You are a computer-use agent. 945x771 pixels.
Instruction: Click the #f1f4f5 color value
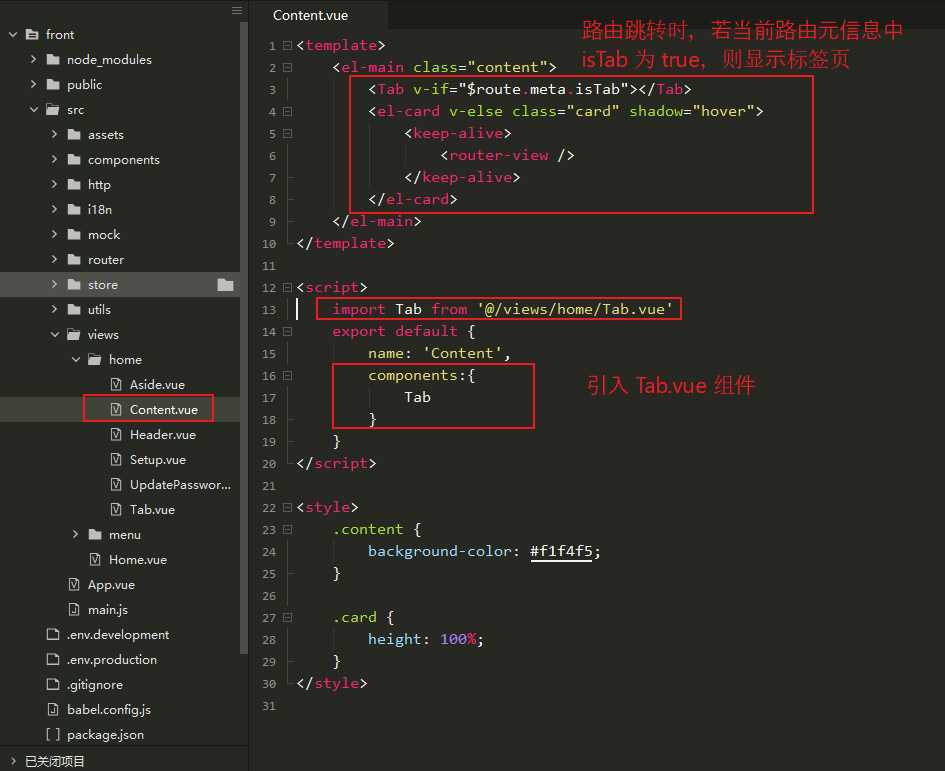coord(561,551)
